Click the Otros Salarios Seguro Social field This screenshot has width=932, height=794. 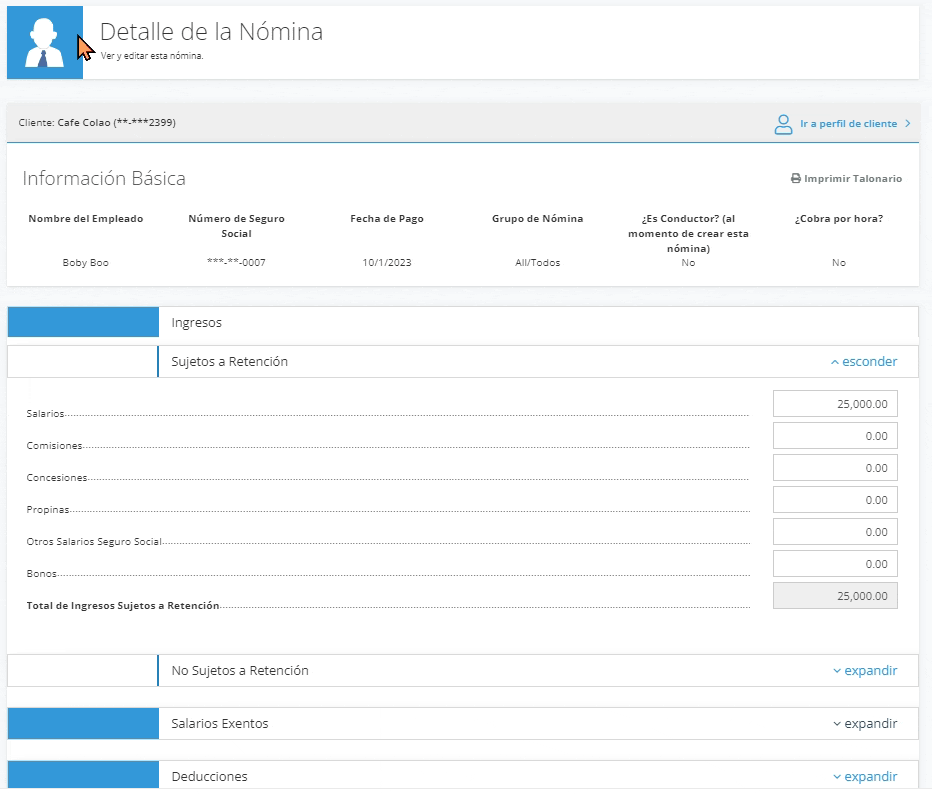coord(835,533)
